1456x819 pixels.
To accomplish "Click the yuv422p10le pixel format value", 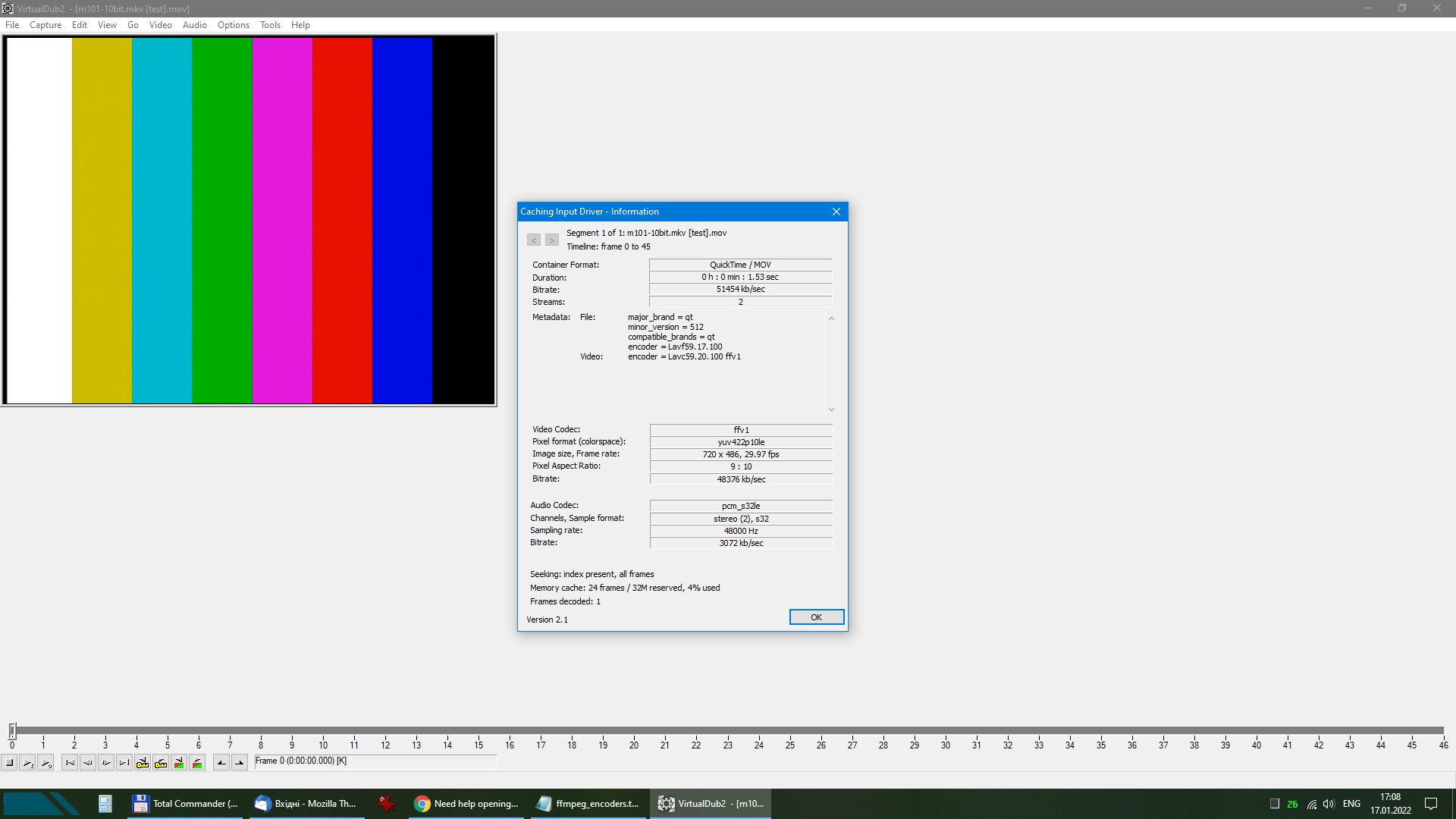I will click(741, 442).
